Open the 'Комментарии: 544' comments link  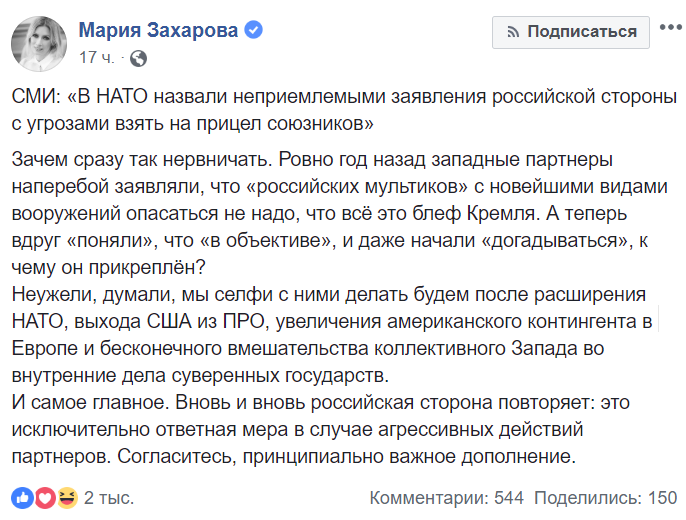coord(446,497)
